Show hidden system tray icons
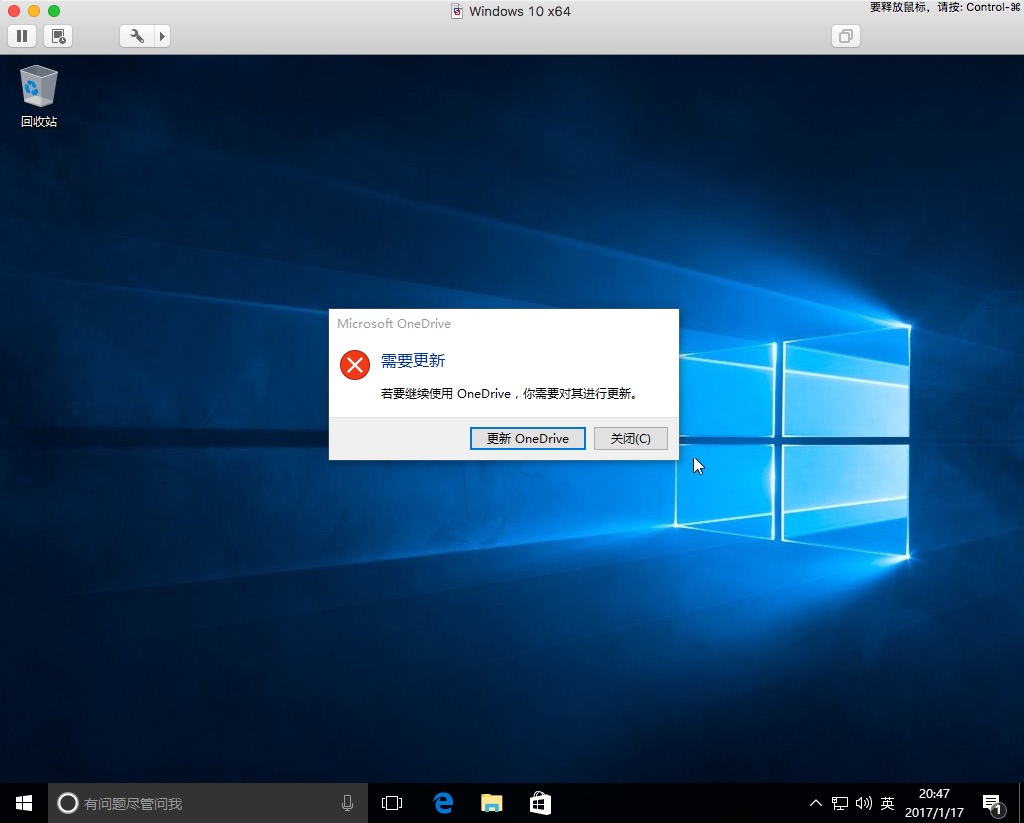Image resolution: width=1024 pixels, height=823 pixels. click(816, 803)
